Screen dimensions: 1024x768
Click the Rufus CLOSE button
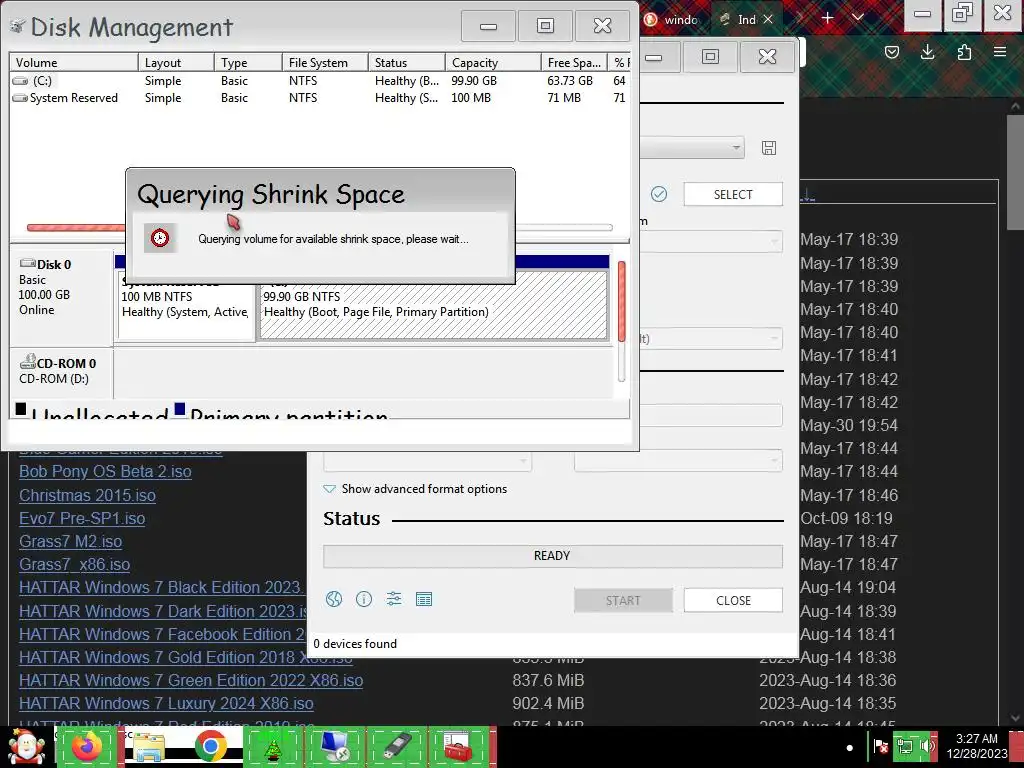(x=733, y=600)
